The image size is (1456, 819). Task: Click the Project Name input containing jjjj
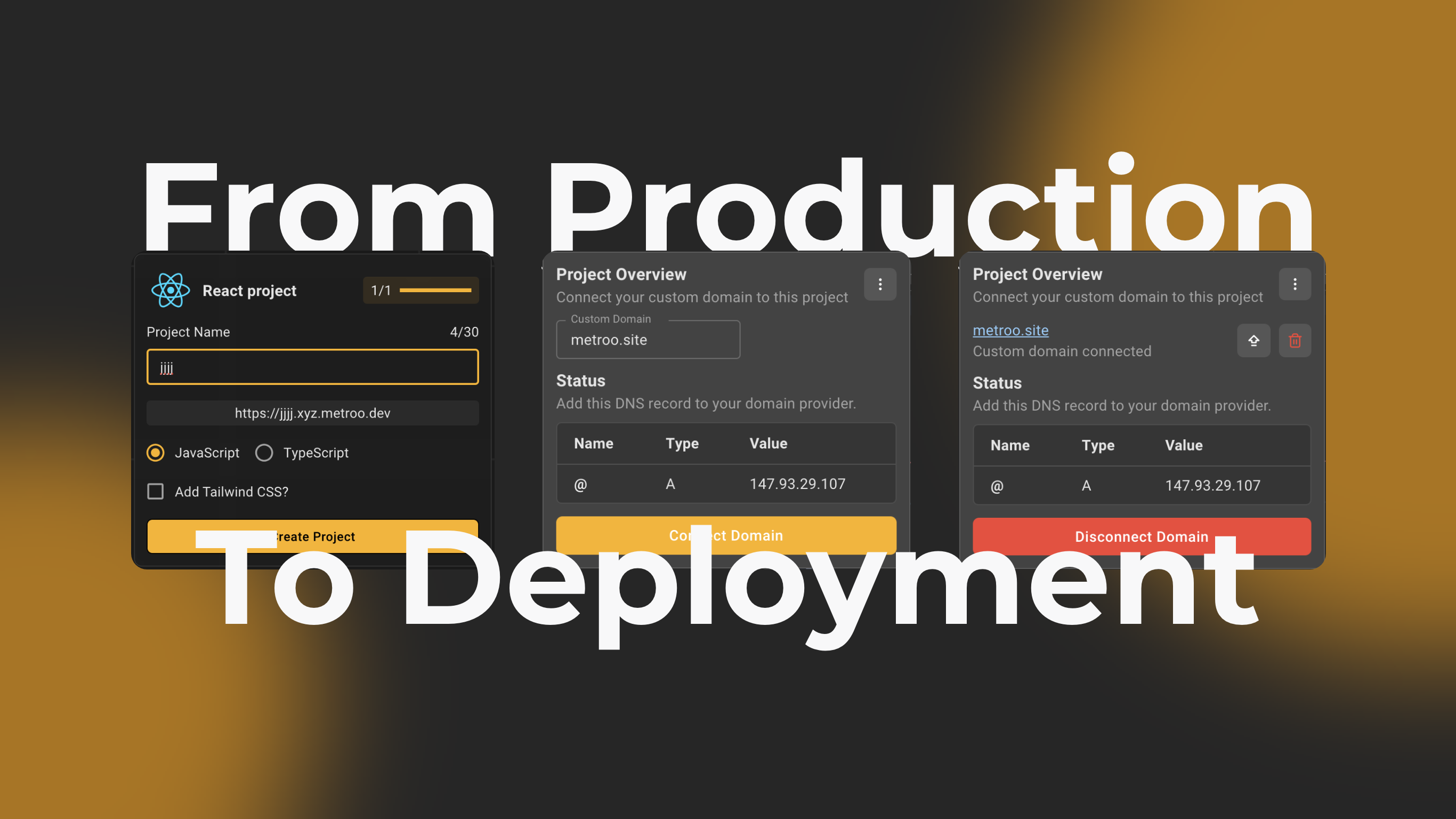click(x=312, y=367)
